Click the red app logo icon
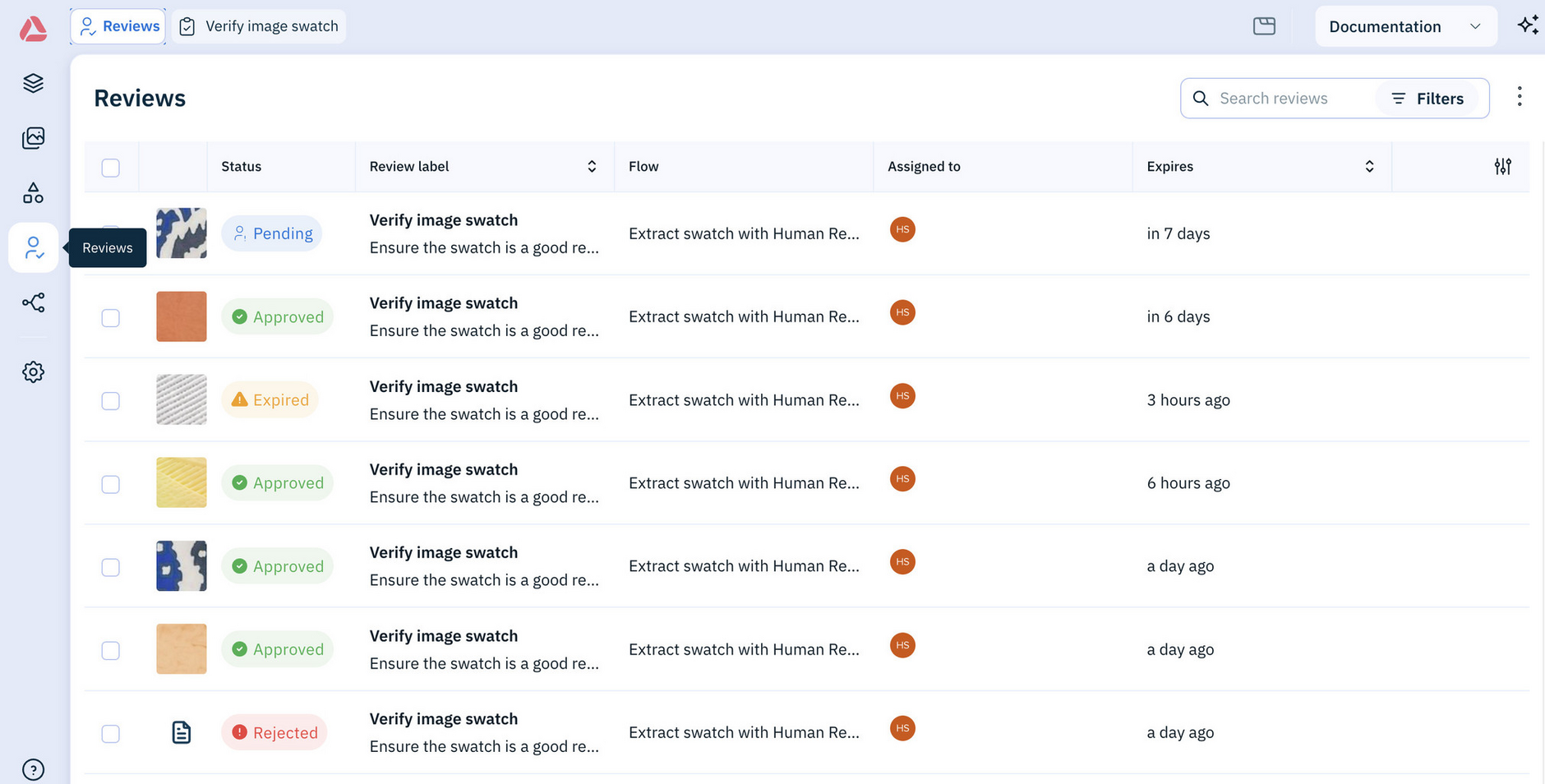1545x784 pixels. click(x=33, y=29)
